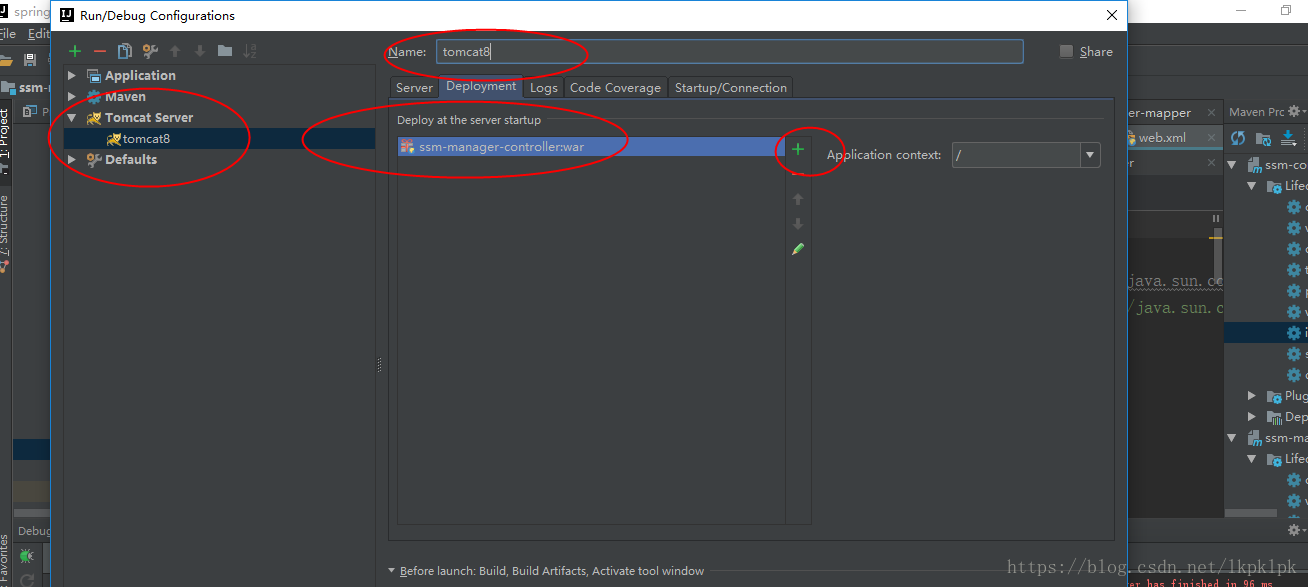Click the Application context text field
Image resolution: width=1308 pixels, height=587 pixels.
1016,155
